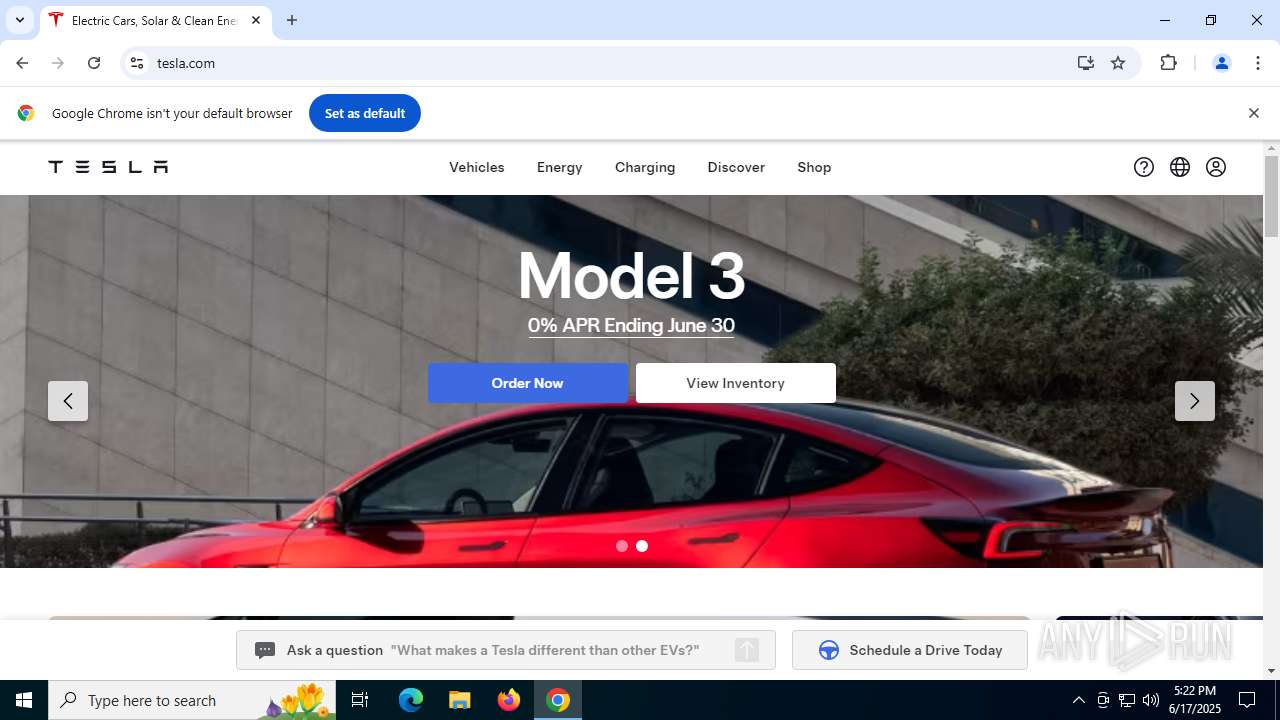
Task: Click the steering wheel icon on Schedule a Drive
Action: pyautogui.click(x=829, y=650)
